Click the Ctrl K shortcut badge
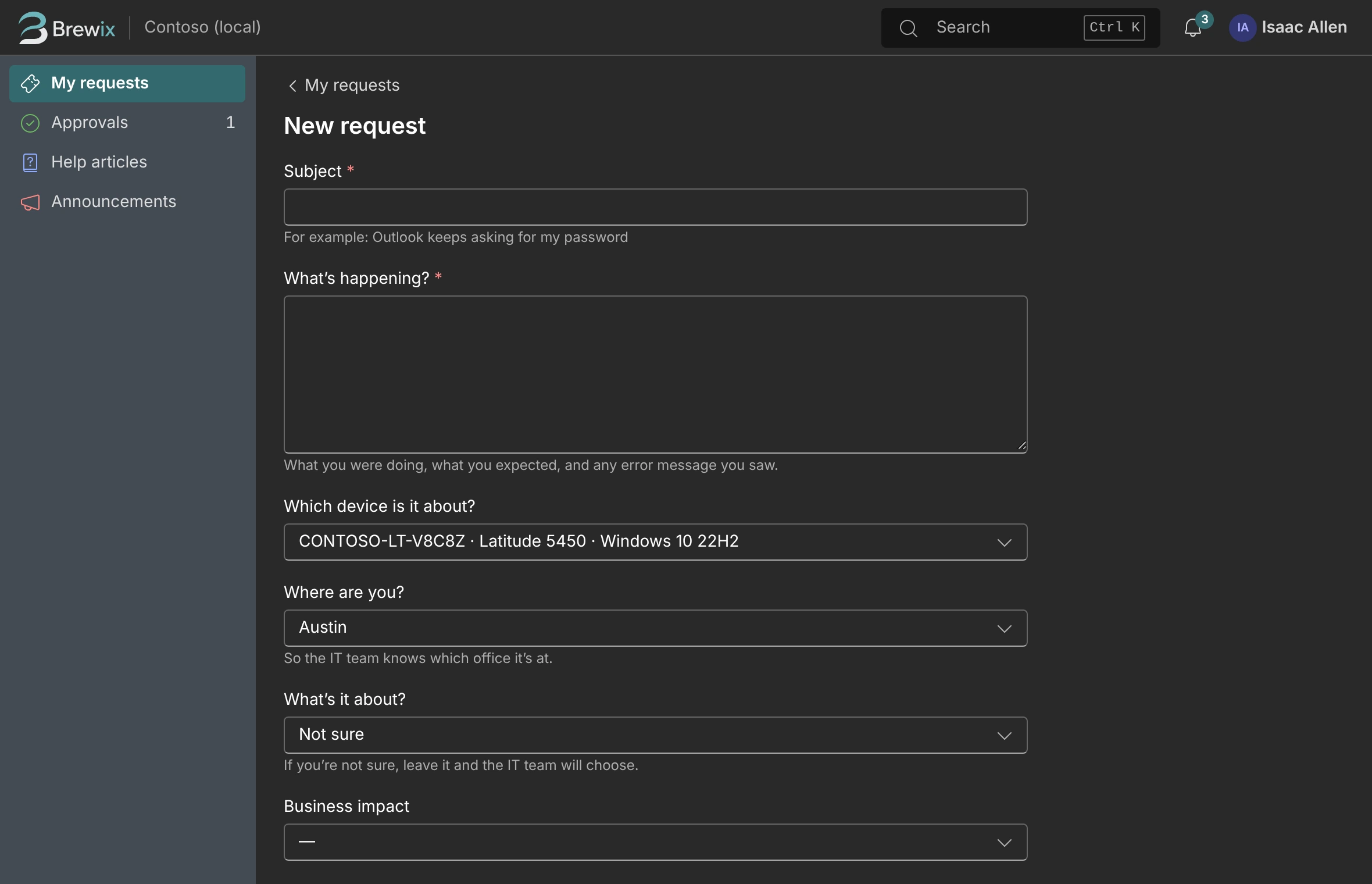The image size is (1372, 884). [x=1114, y=28]
